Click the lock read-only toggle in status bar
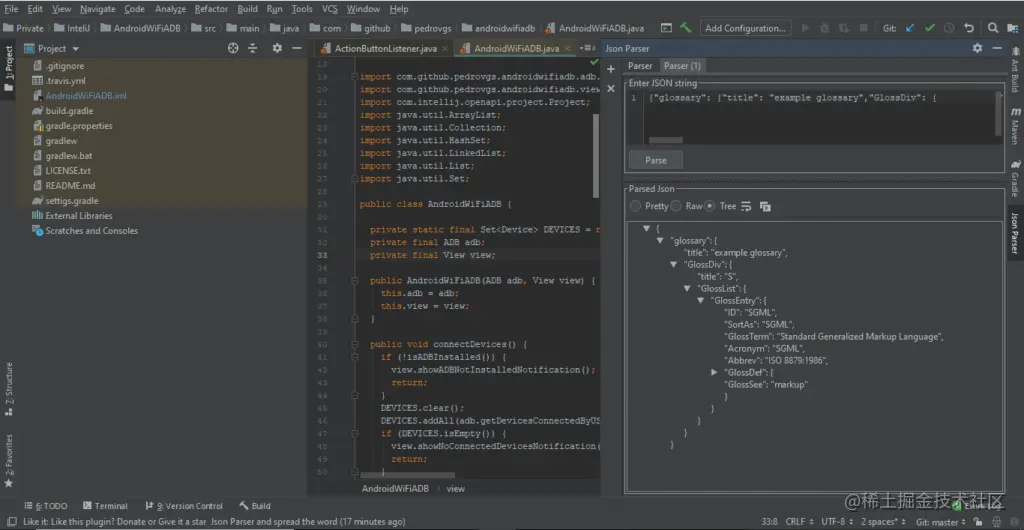1024x530 pixels. coord(978,522)
